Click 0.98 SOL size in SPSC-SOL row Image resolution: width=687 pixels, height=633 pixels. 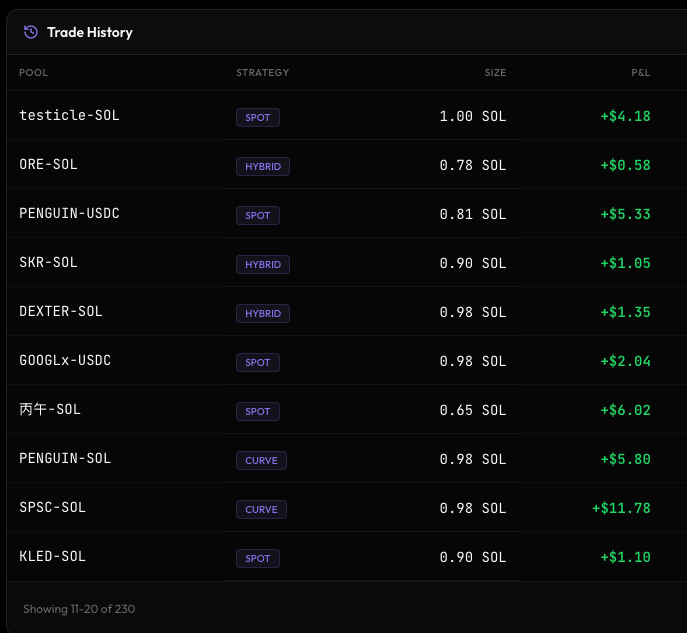(x=473, y=509)
